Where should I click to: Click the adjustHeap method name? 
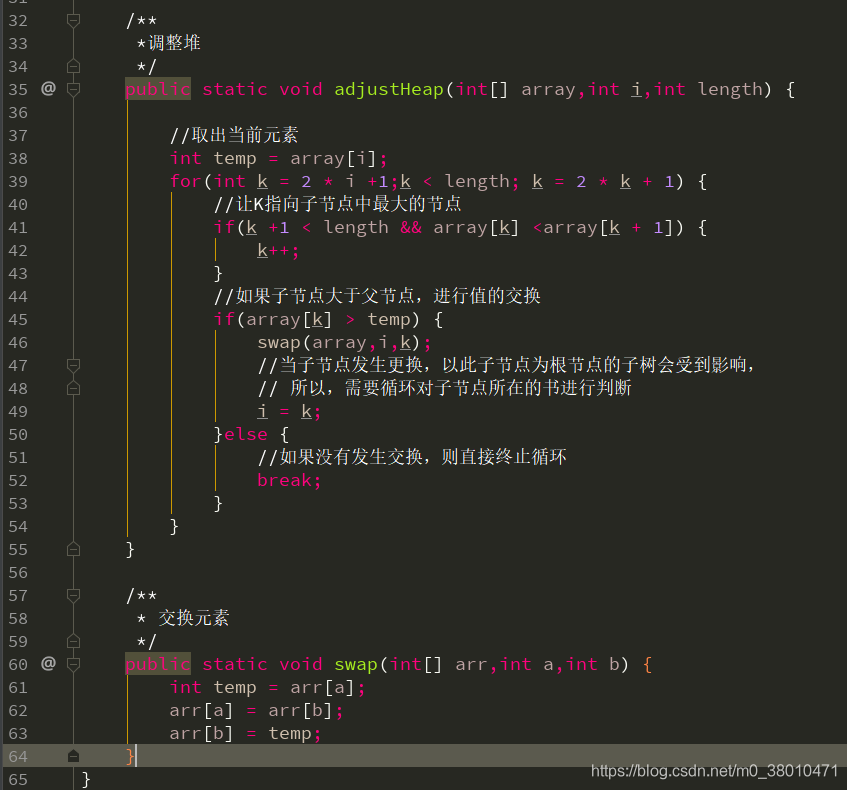click(389, 90)
